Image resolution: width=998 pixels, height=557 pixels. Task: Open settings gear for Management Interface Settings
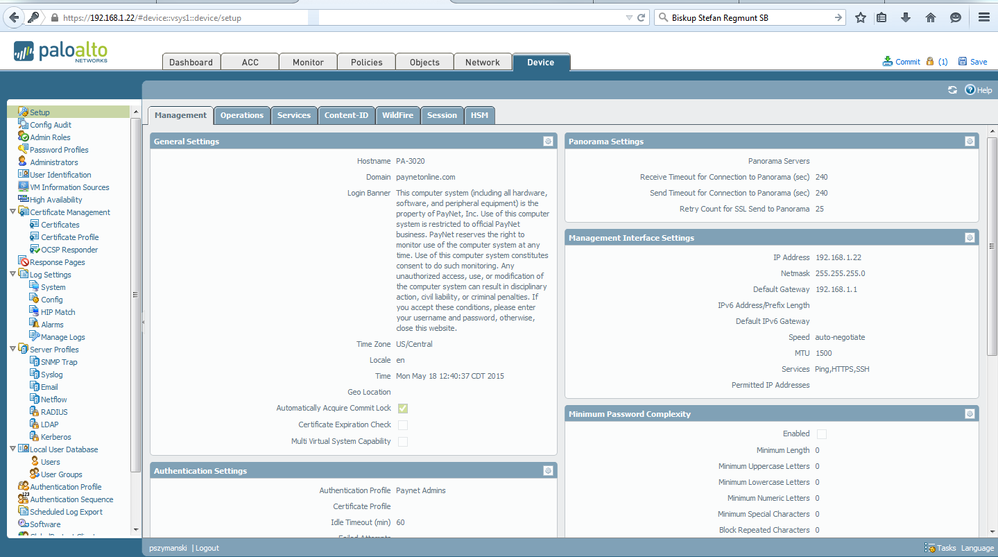[969, 237]
